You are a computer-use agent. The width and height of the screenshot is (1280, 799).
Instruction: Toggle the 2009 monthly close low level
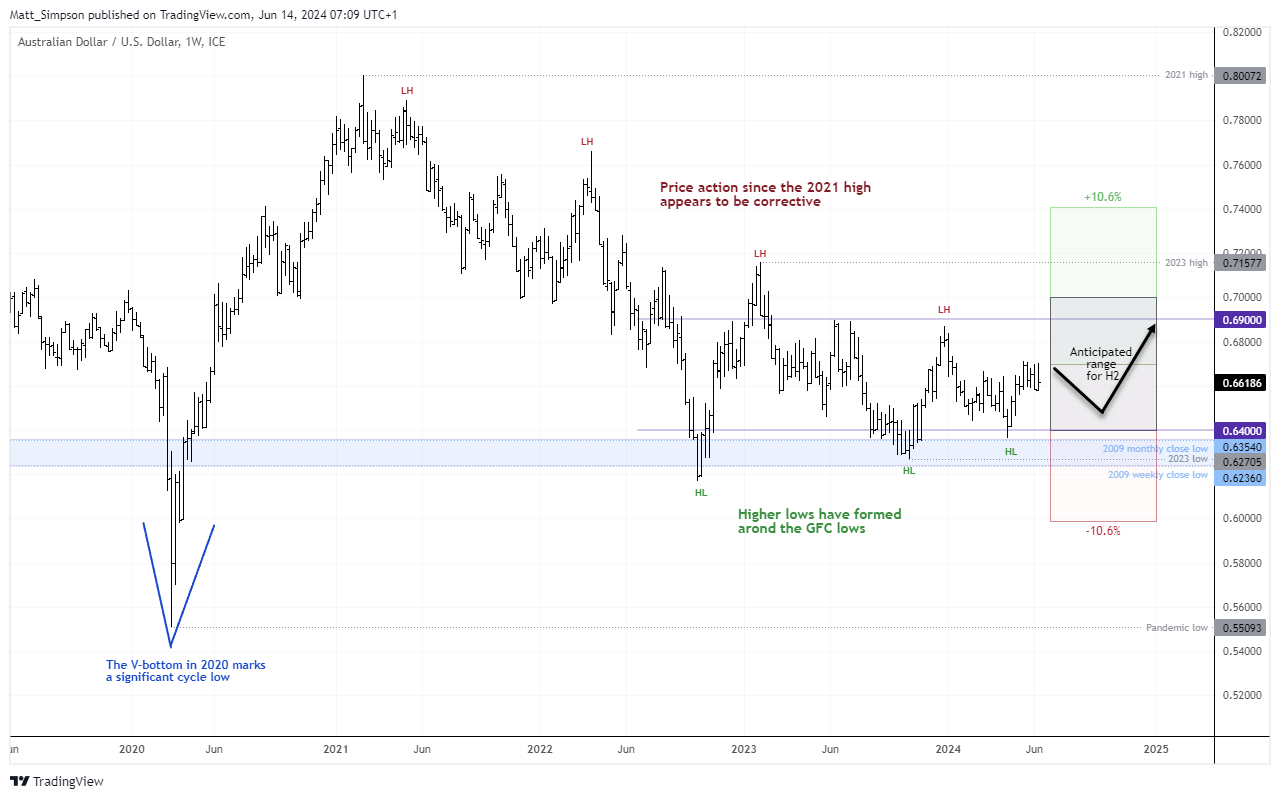point(1155,448)
